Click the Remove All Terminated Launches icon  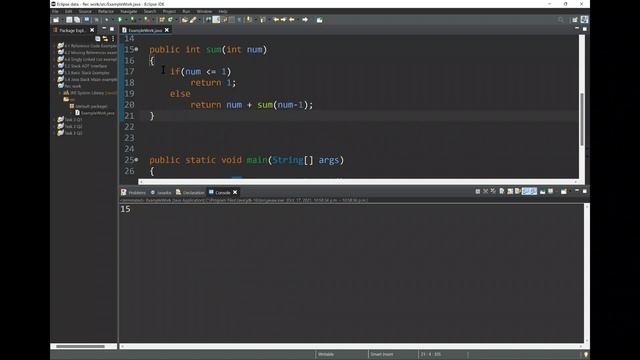point(493,191)
